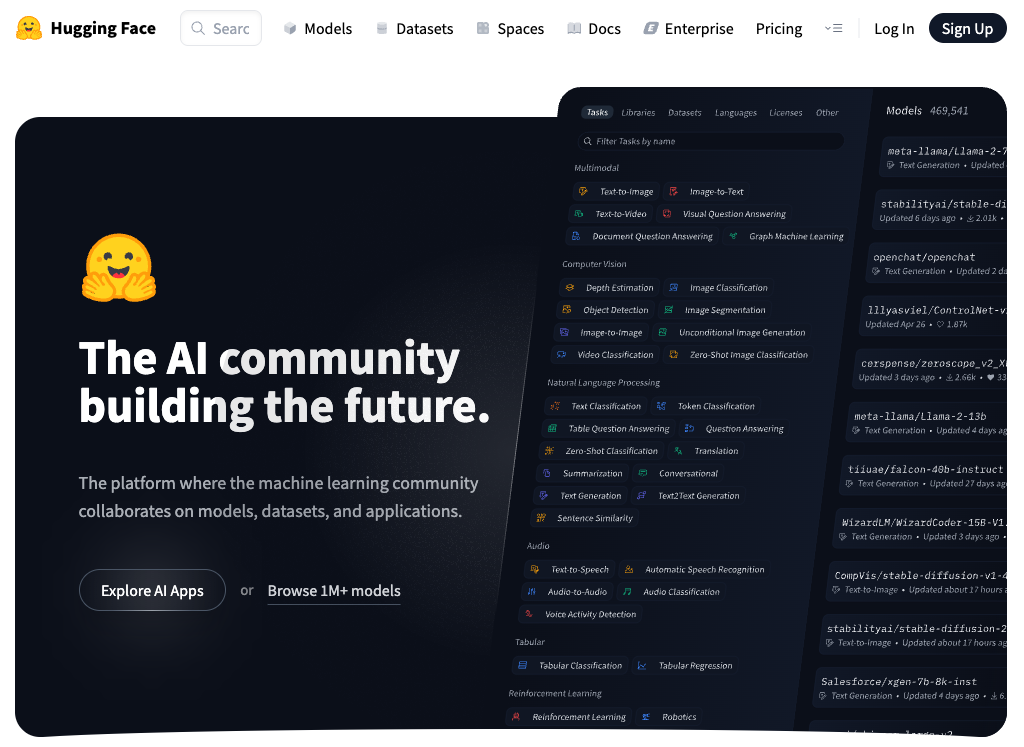The image size is (1024, 747).
Task: Open the openchat/openchat model card
Action: [936, 263]
